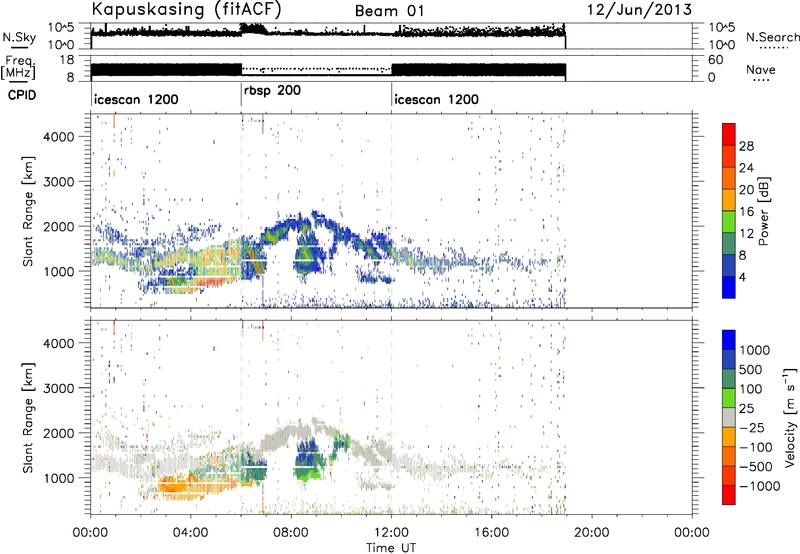Pick the gray -25 to 25 velocity swatch
Image resolution: width=800 pixels, height=554 pixels.
point(729,417)
